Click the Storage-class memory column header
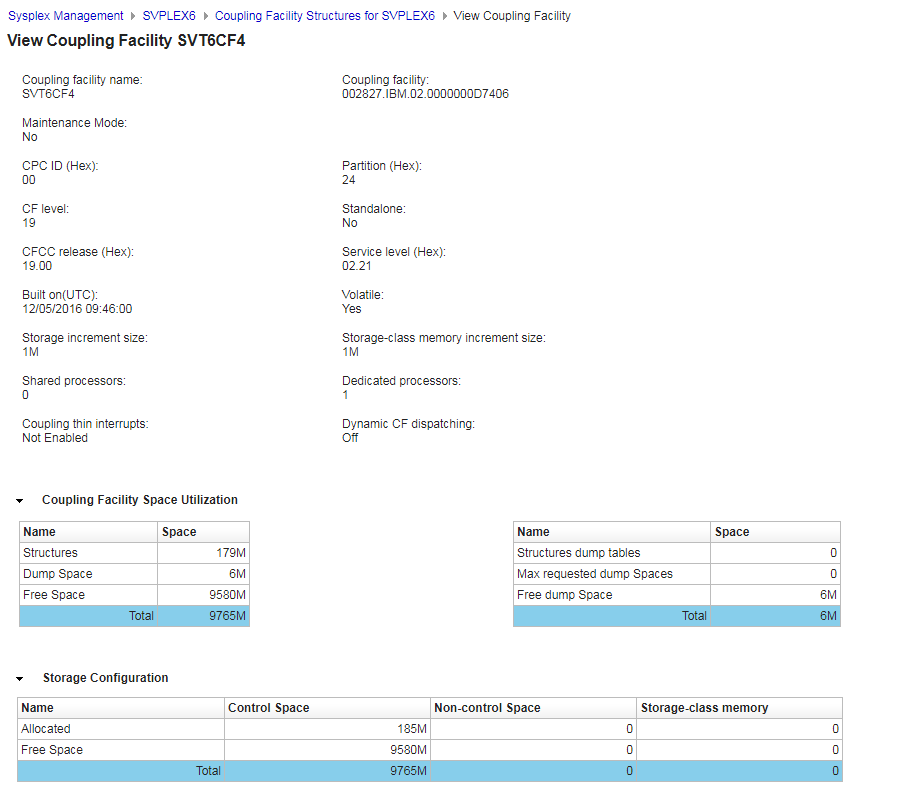 (739, 708)
